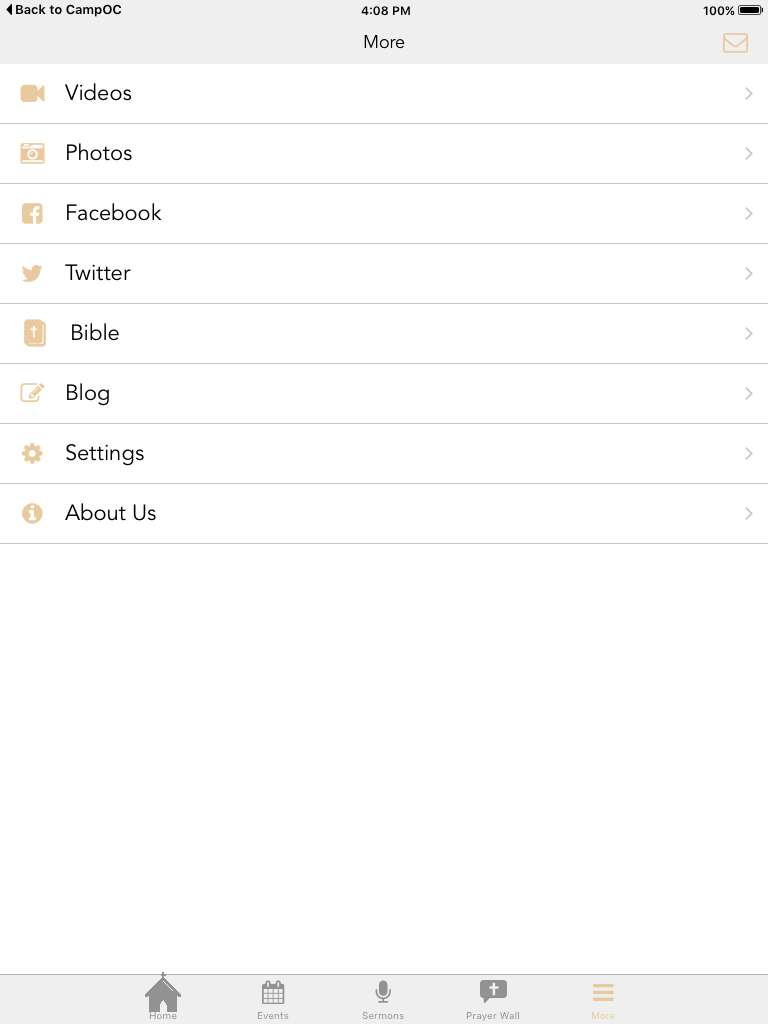Click the Settings gear icon
Viewport: 768px width, 1024px height.
33,453
